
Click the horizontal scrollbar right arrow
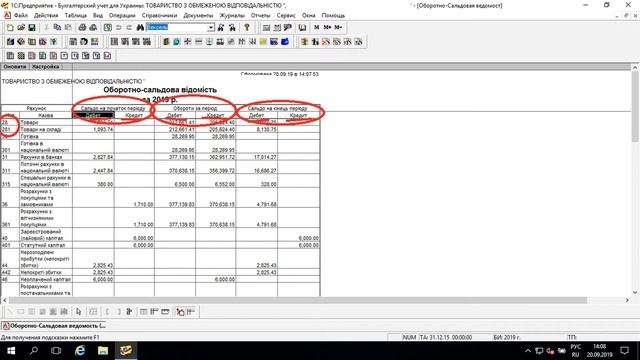[x=627, y=300]
